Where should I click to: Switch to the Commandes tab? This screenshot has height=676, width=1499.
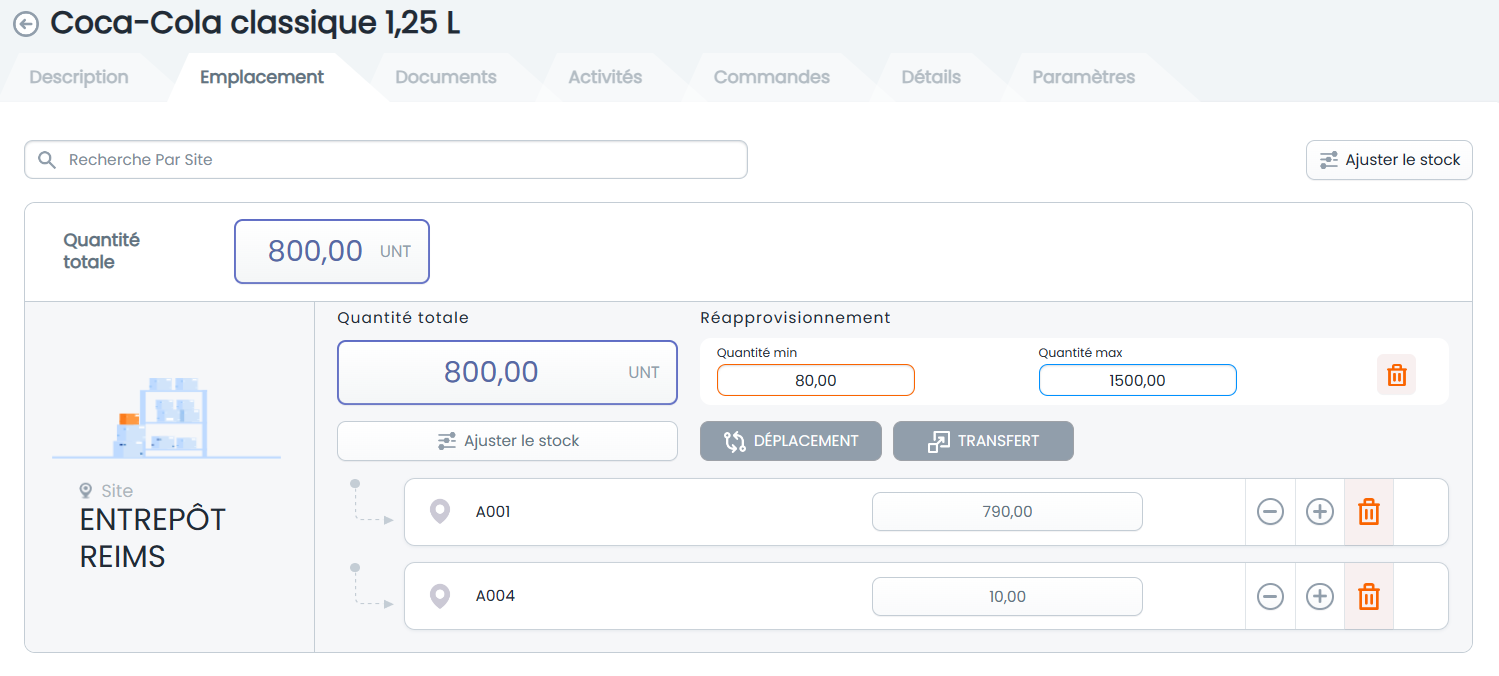(x=772, y=77)
